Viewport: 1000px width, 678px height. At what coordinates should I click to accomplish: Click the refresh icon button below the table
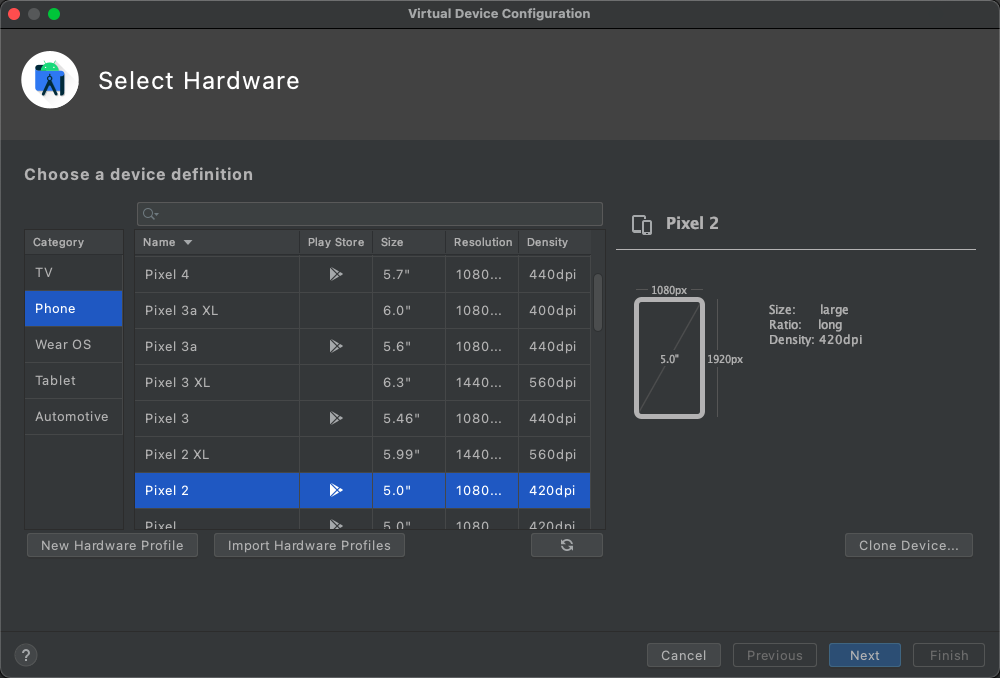[566, 545]
